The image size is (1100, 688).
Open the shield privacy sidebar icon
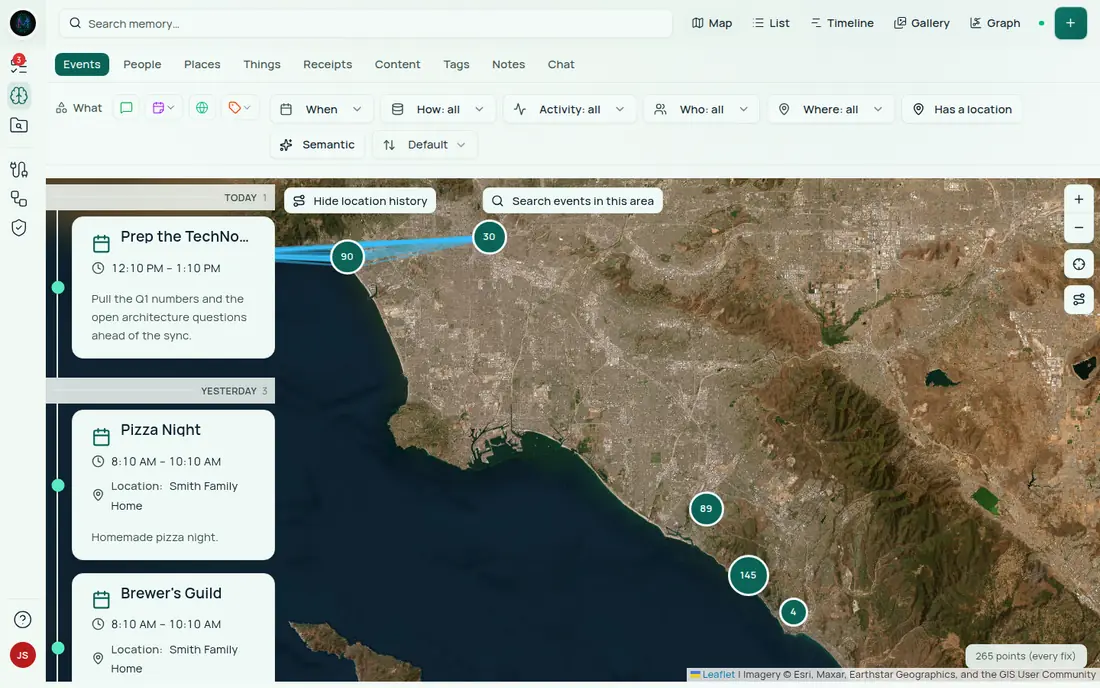19,228
